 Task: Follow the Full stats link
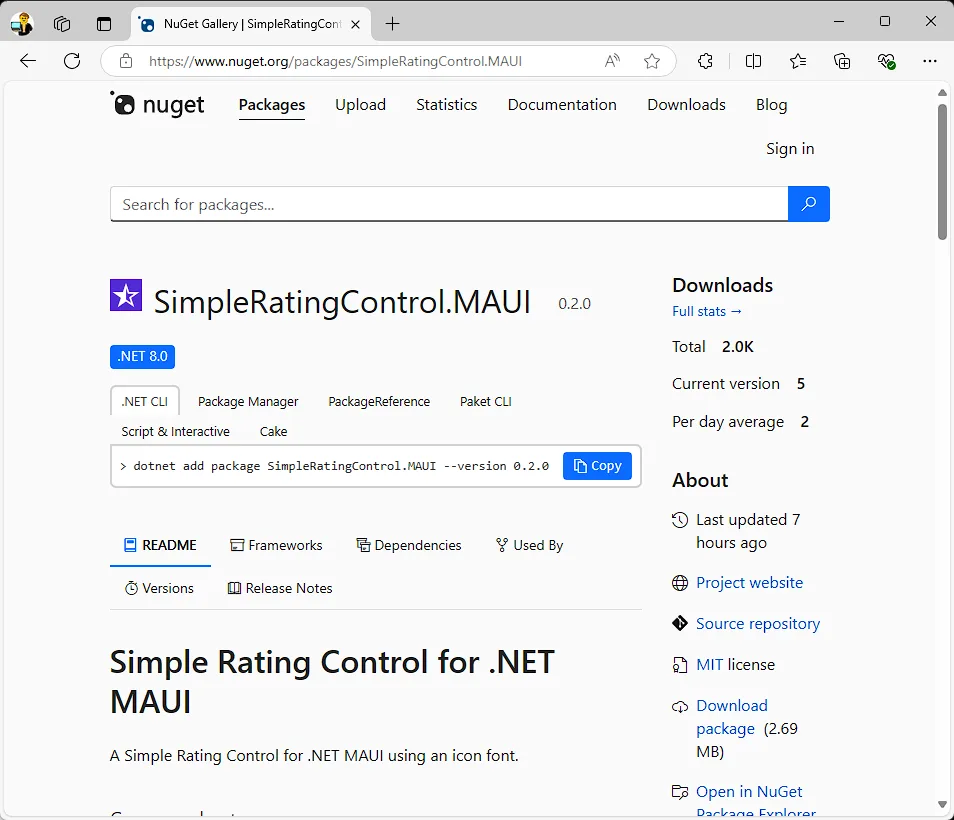coord(707,311)
